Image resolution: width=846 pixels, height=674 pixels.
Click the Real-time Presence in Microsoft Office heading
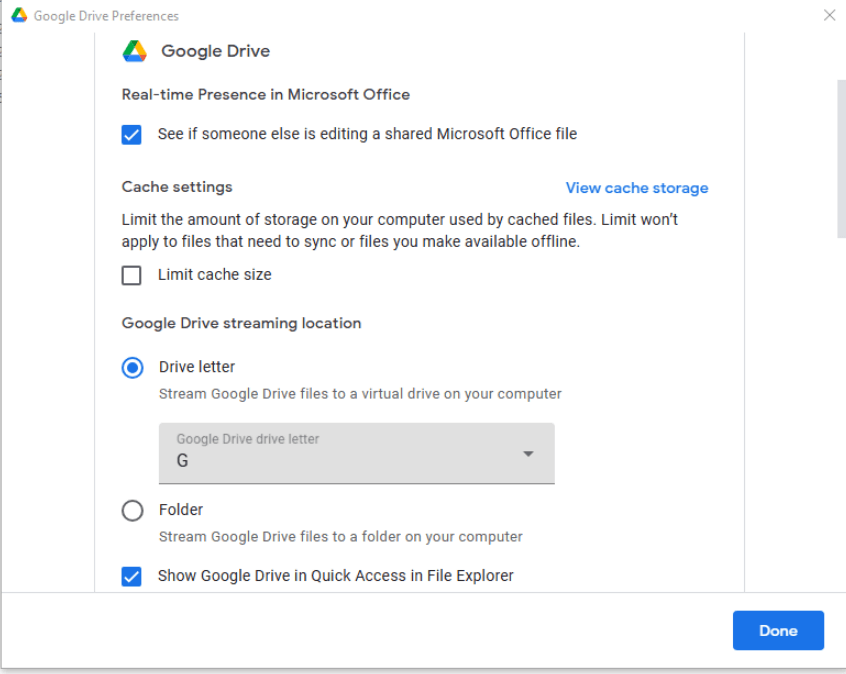coord(265,94)
